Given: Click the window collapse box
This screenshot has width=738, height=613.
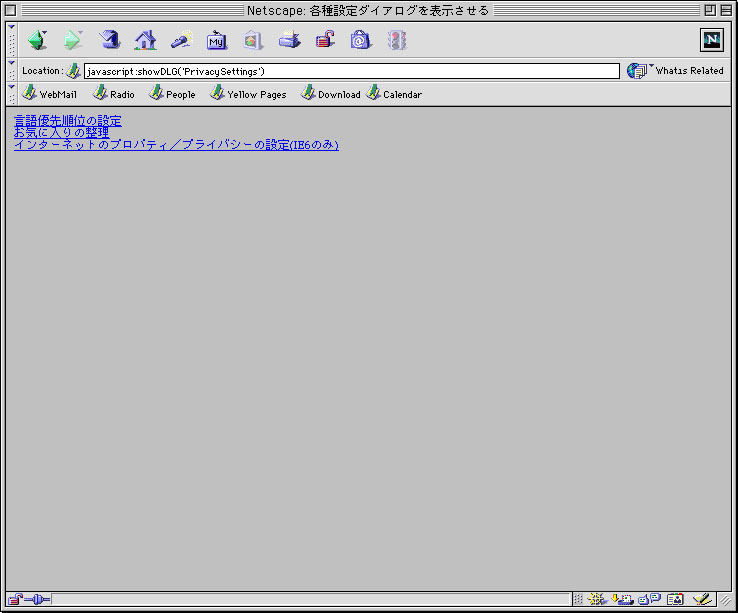Looking at the screenshot, I should coord(726,10).
